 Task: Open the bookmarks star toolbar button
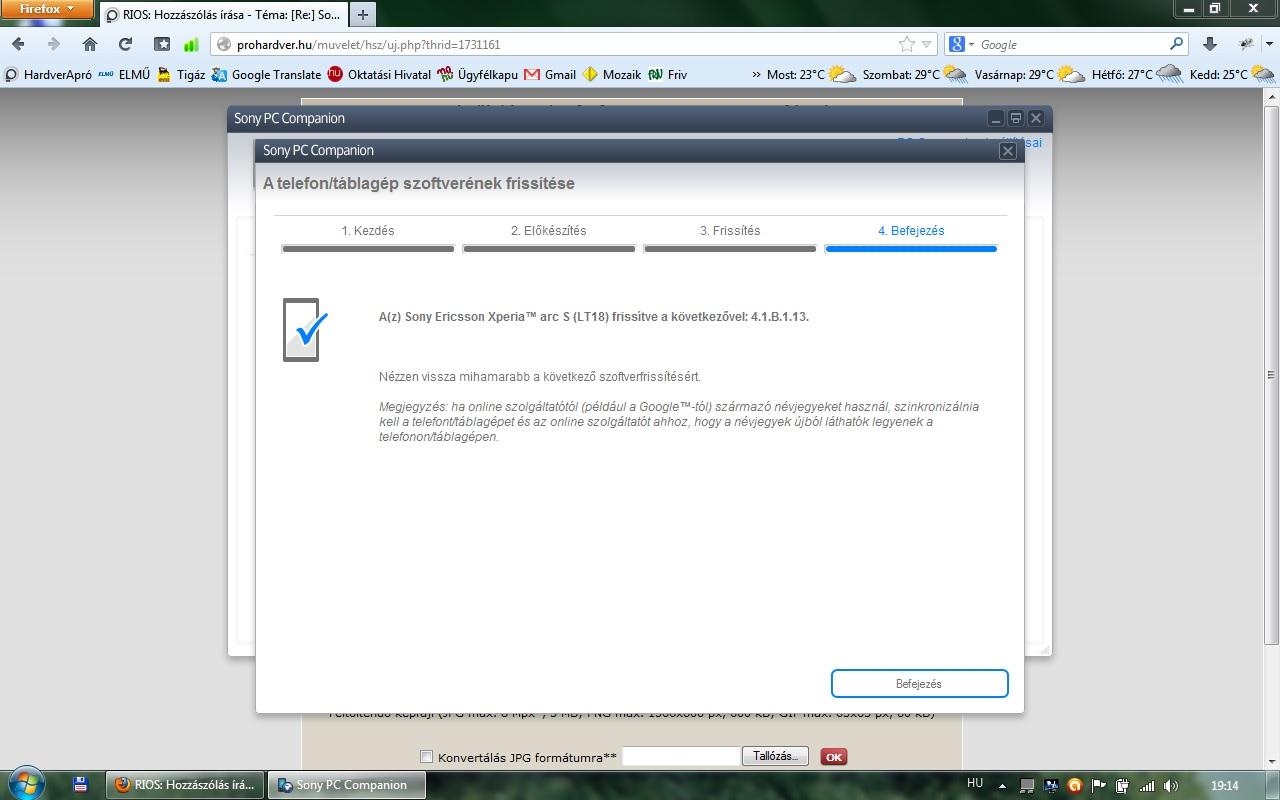(162, 44)
